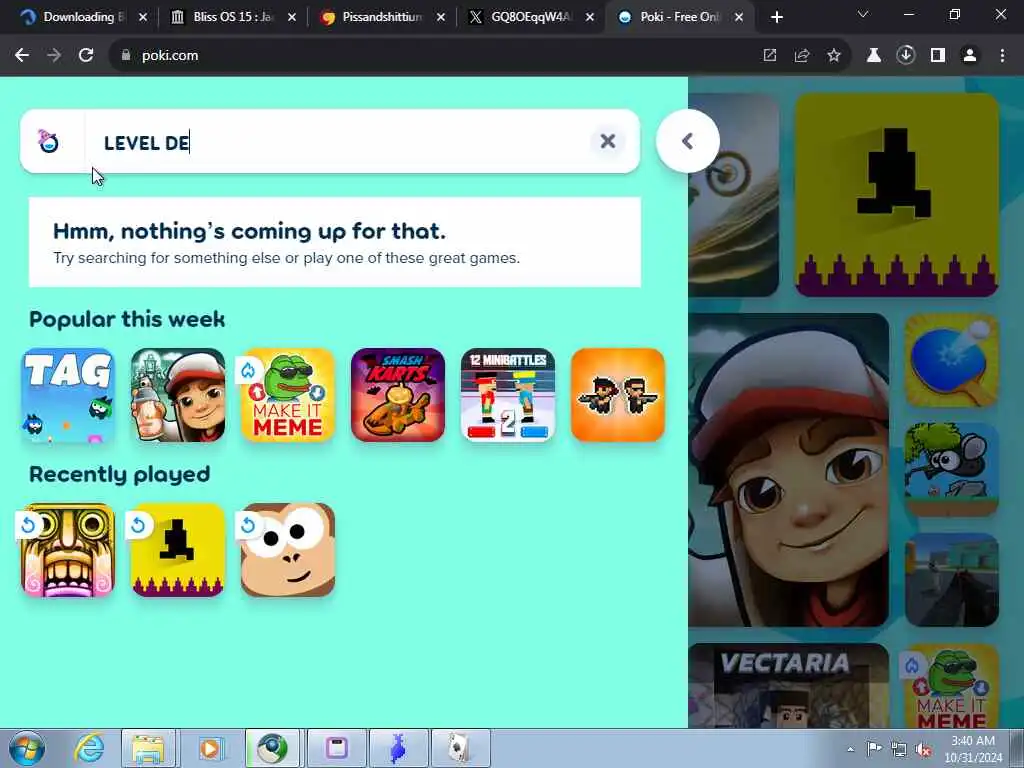Open the large yellow Level Devil tile on homepage
Viewport: 1024px width, 768px height.
897,195
